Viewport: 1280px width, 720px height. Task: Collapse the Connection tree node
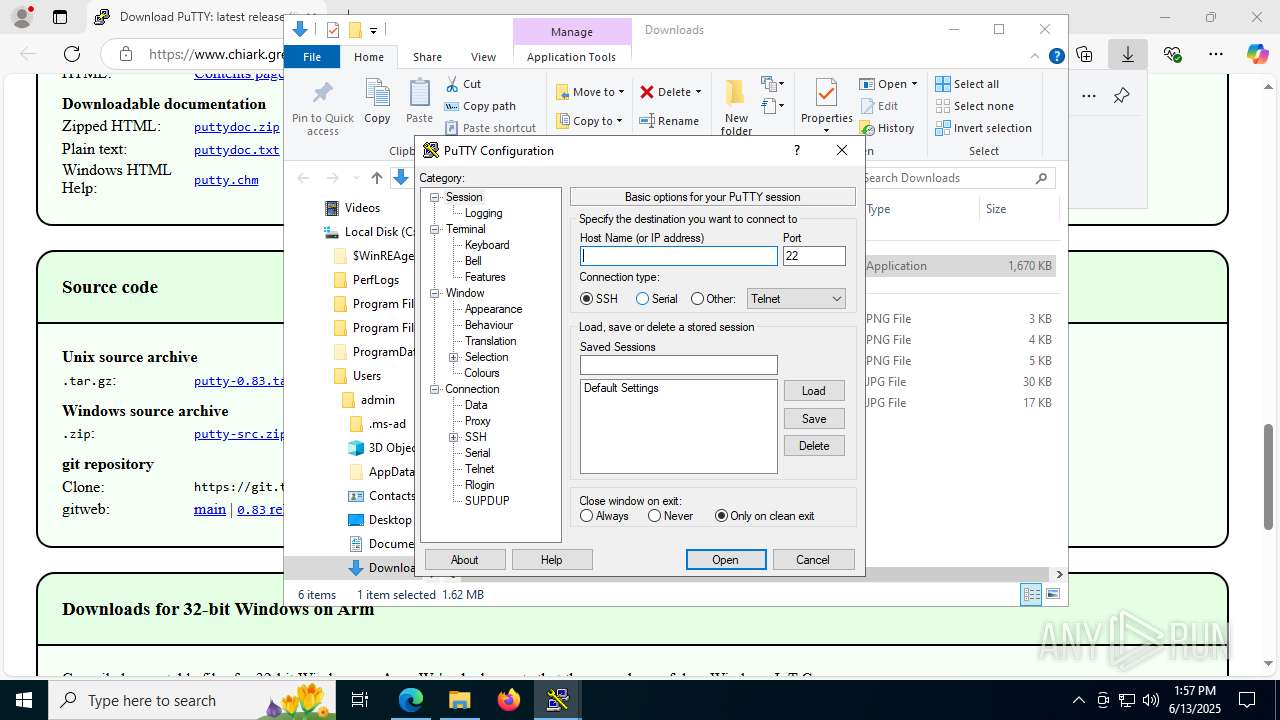(435, 389)
